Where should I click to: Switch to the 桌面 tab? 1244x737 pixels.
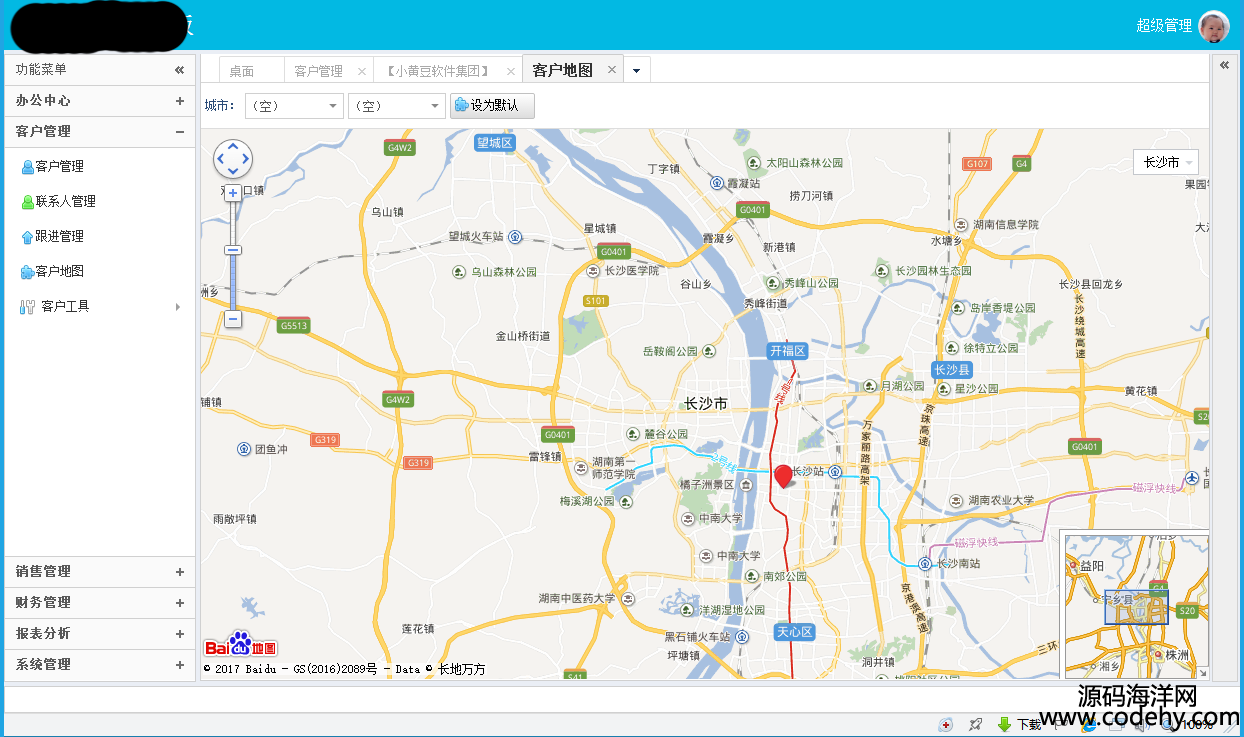[x=250, y=71]
